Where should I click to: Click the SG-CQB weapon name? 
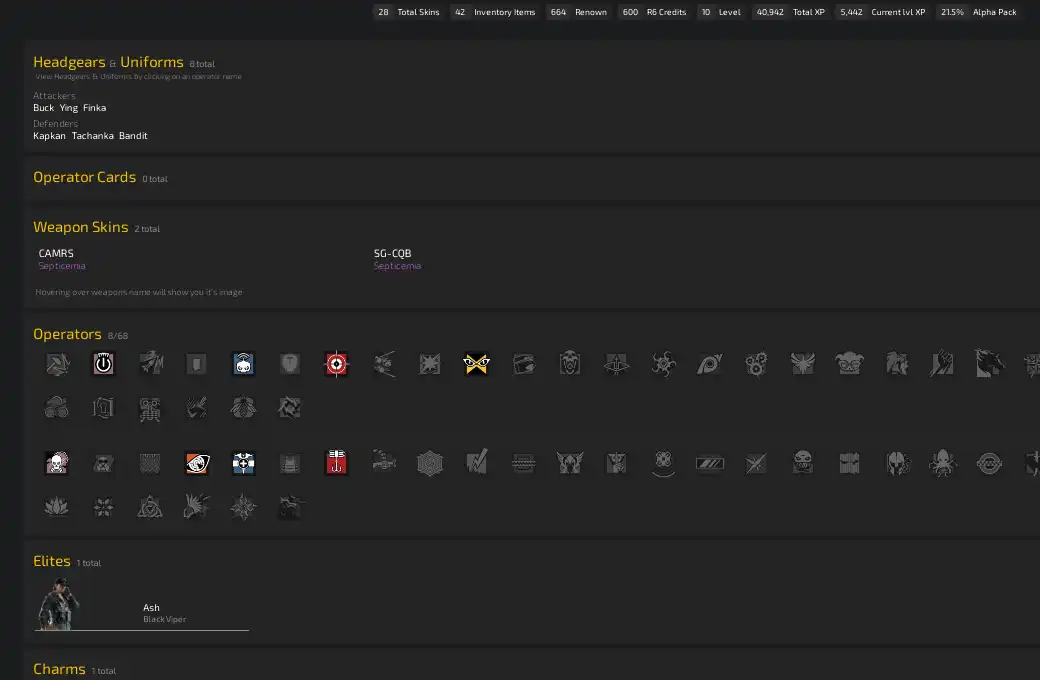coord(393,253)
